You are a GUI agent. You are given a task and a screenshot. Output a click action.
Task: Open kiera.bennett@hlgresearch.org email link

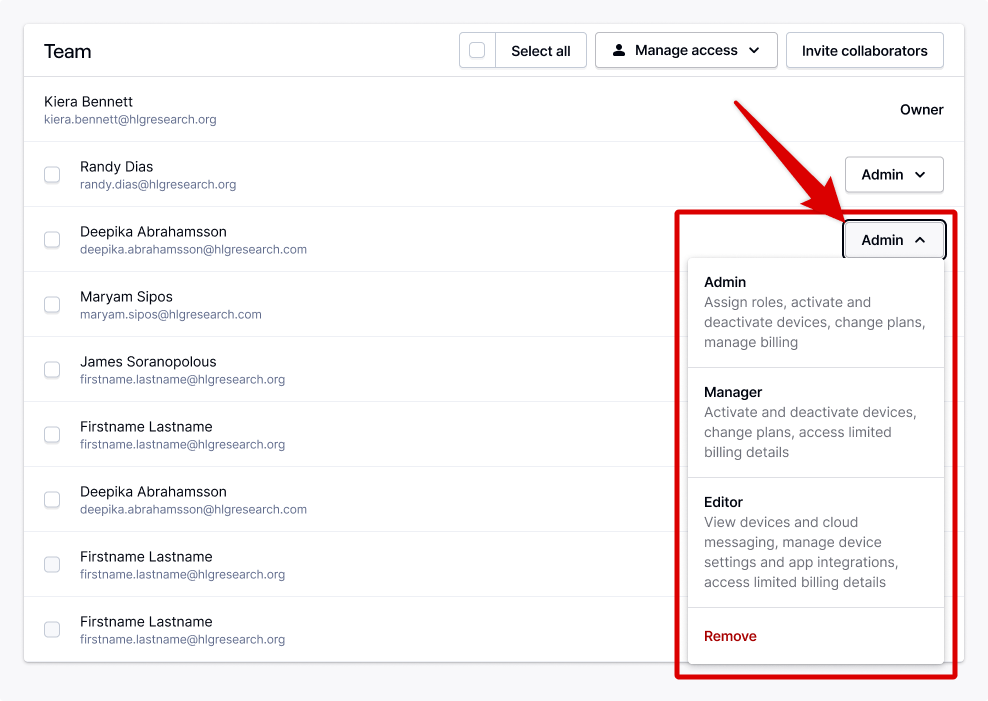click(x=128, y=117)
